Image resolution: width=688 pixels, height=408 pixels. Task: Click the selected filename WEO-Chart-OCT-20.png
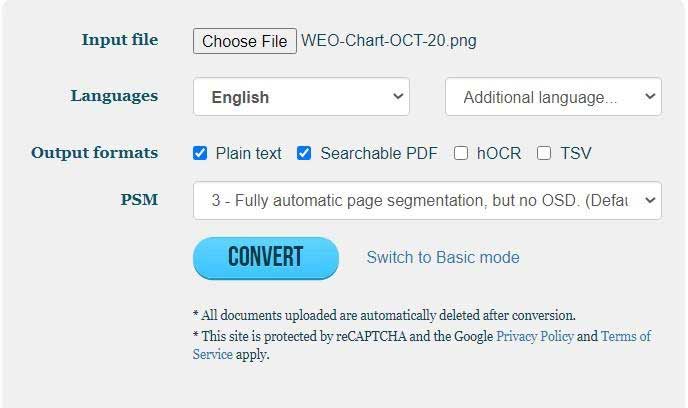389,40
